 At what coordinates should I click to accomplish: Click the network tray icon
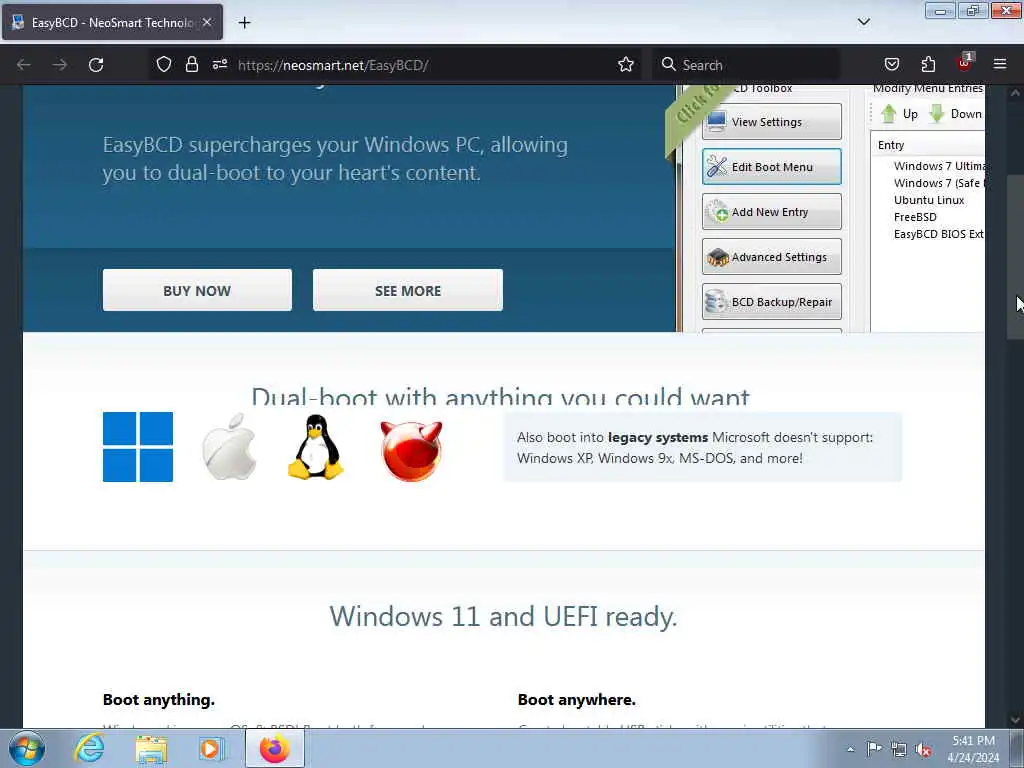[x=899, y=749]
